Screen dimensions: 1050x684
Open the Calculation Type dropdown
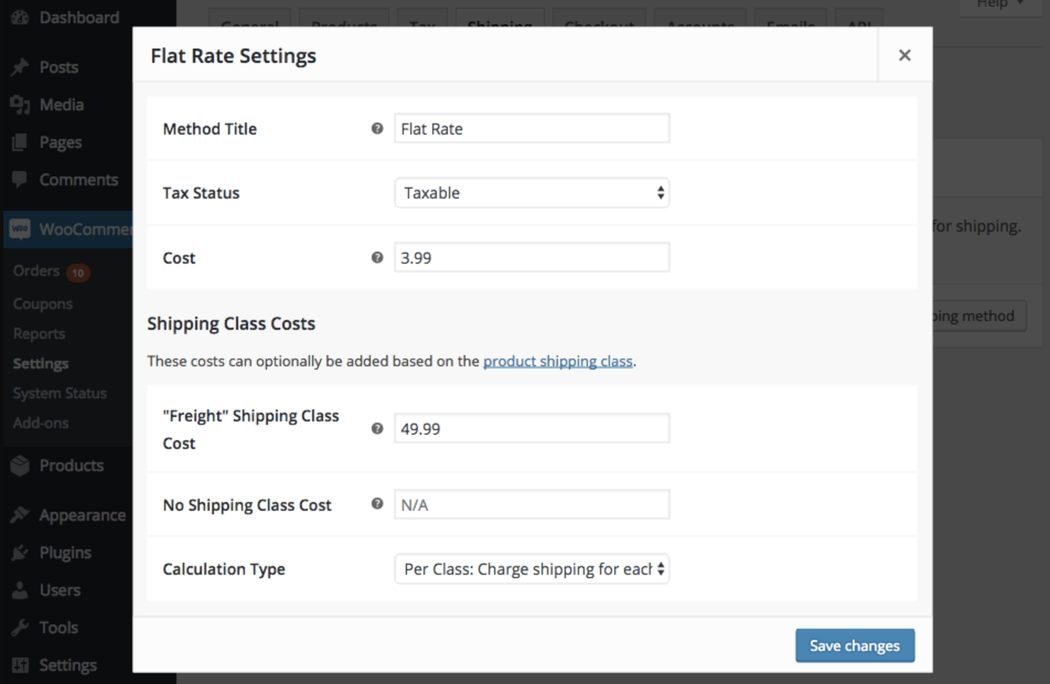click(531, 569)
